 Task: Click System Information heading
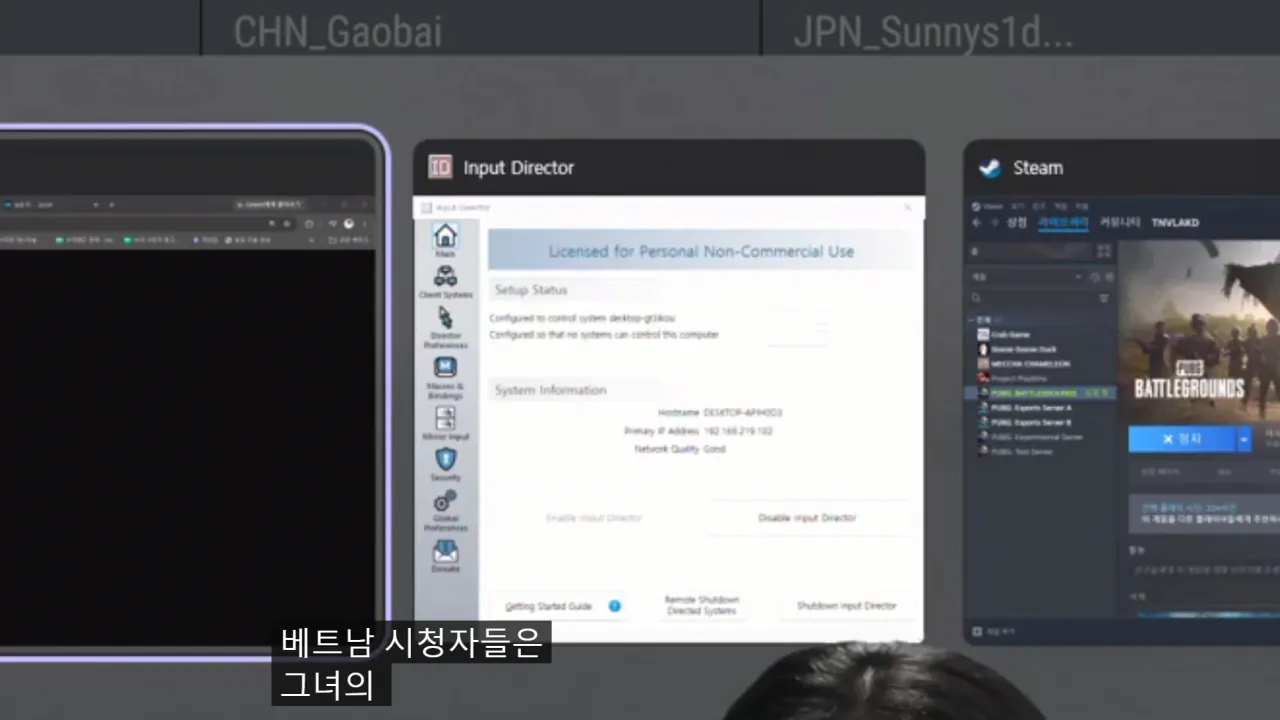551,390
